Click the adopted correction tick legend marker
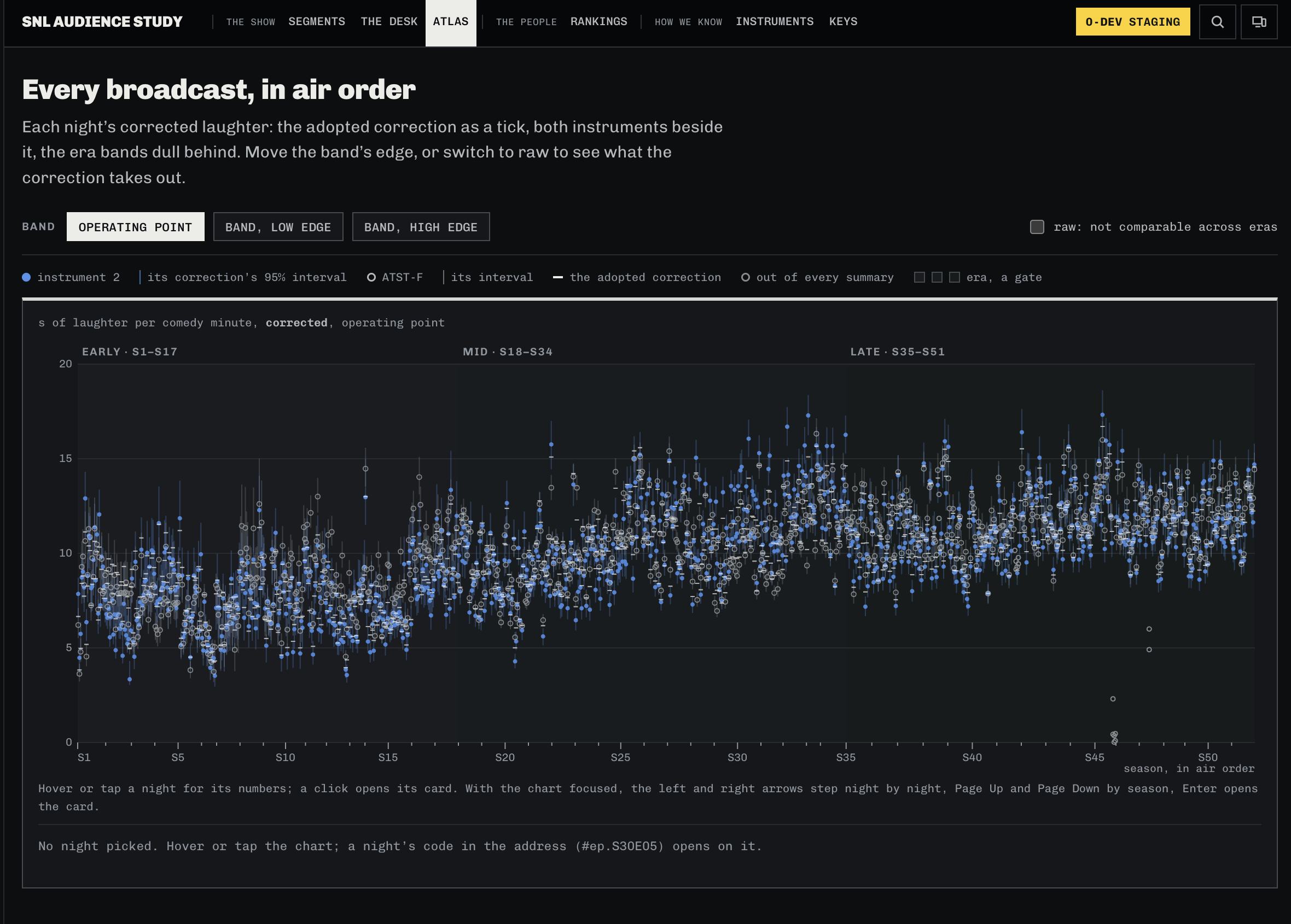Image resolution: width=1291 pixels, height=924 pixels. (558, 277)
